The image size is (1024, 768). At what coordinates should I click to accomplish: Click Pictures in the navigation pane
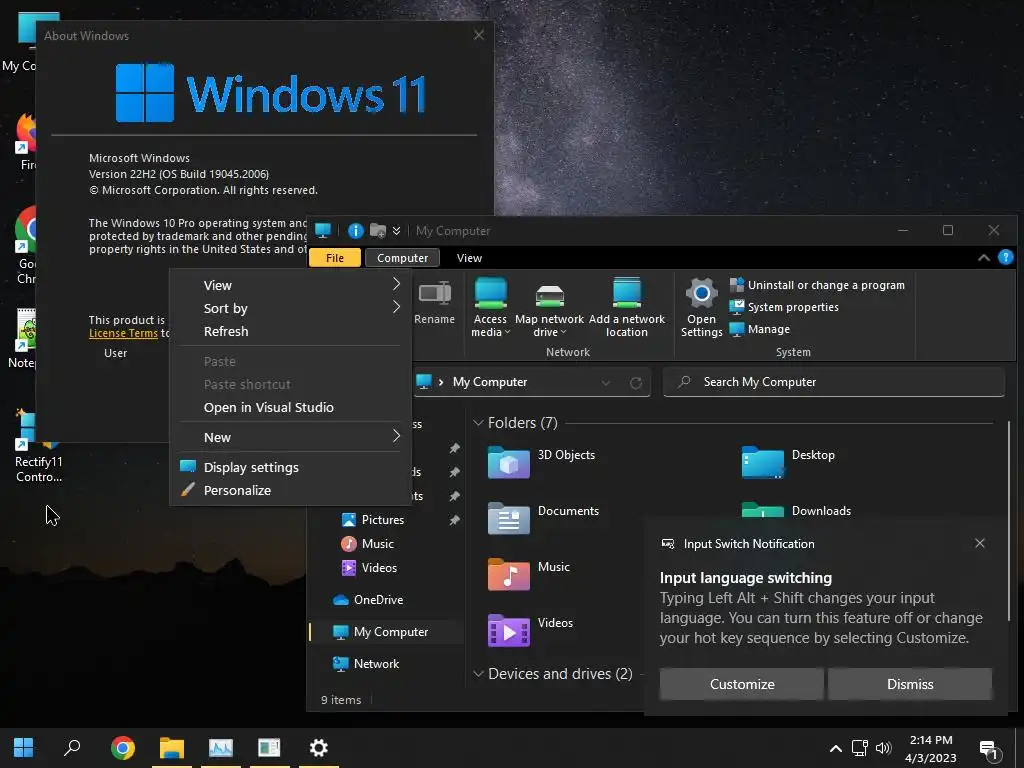(373, 520)
